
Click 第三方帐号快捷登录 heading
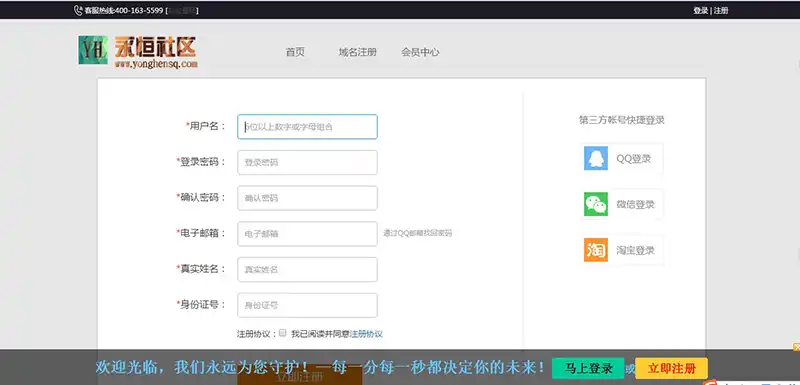[x=621, y=120]
